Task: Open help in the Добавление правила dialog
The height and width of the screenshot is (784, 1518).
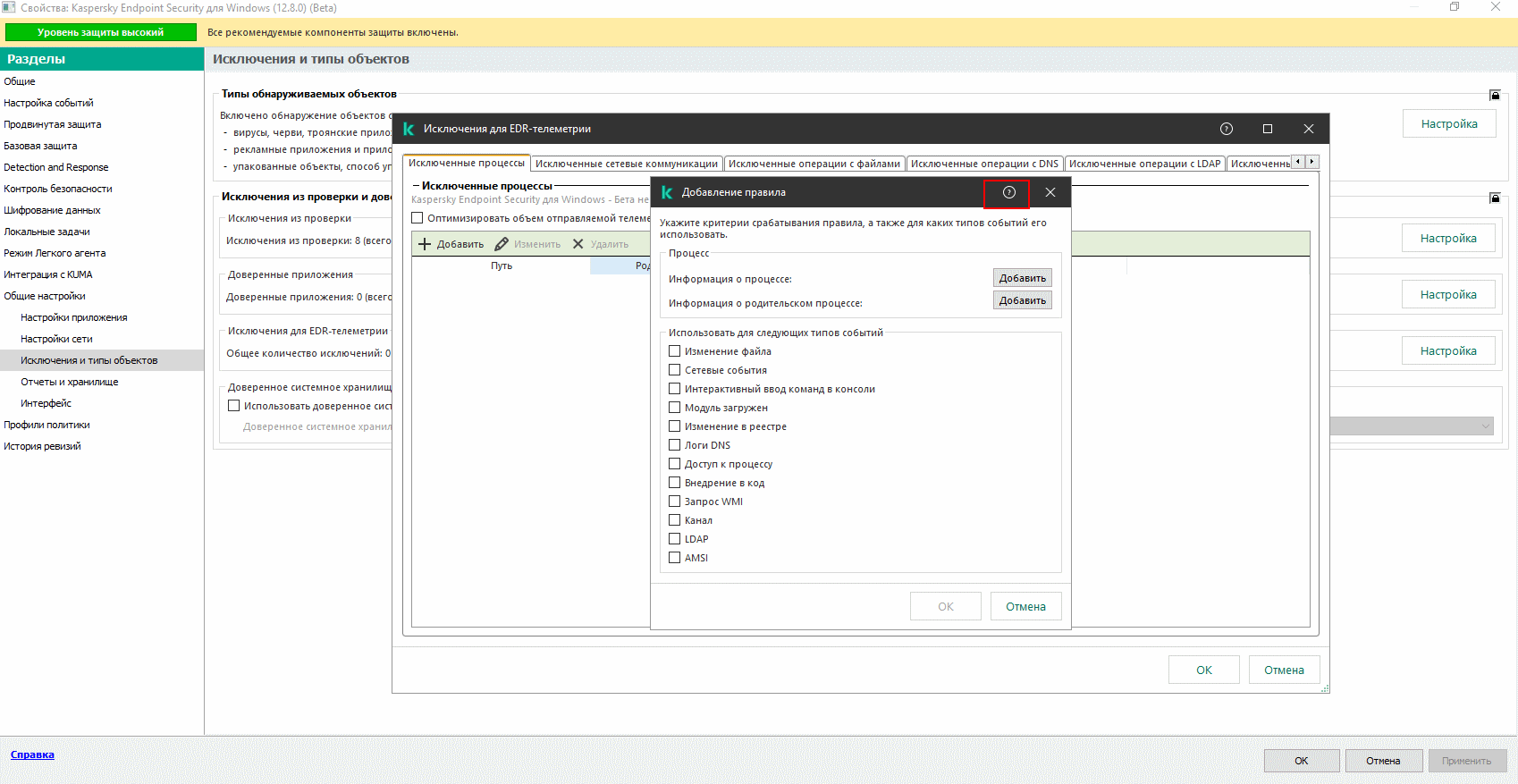Action: [x=1008, y=192]
